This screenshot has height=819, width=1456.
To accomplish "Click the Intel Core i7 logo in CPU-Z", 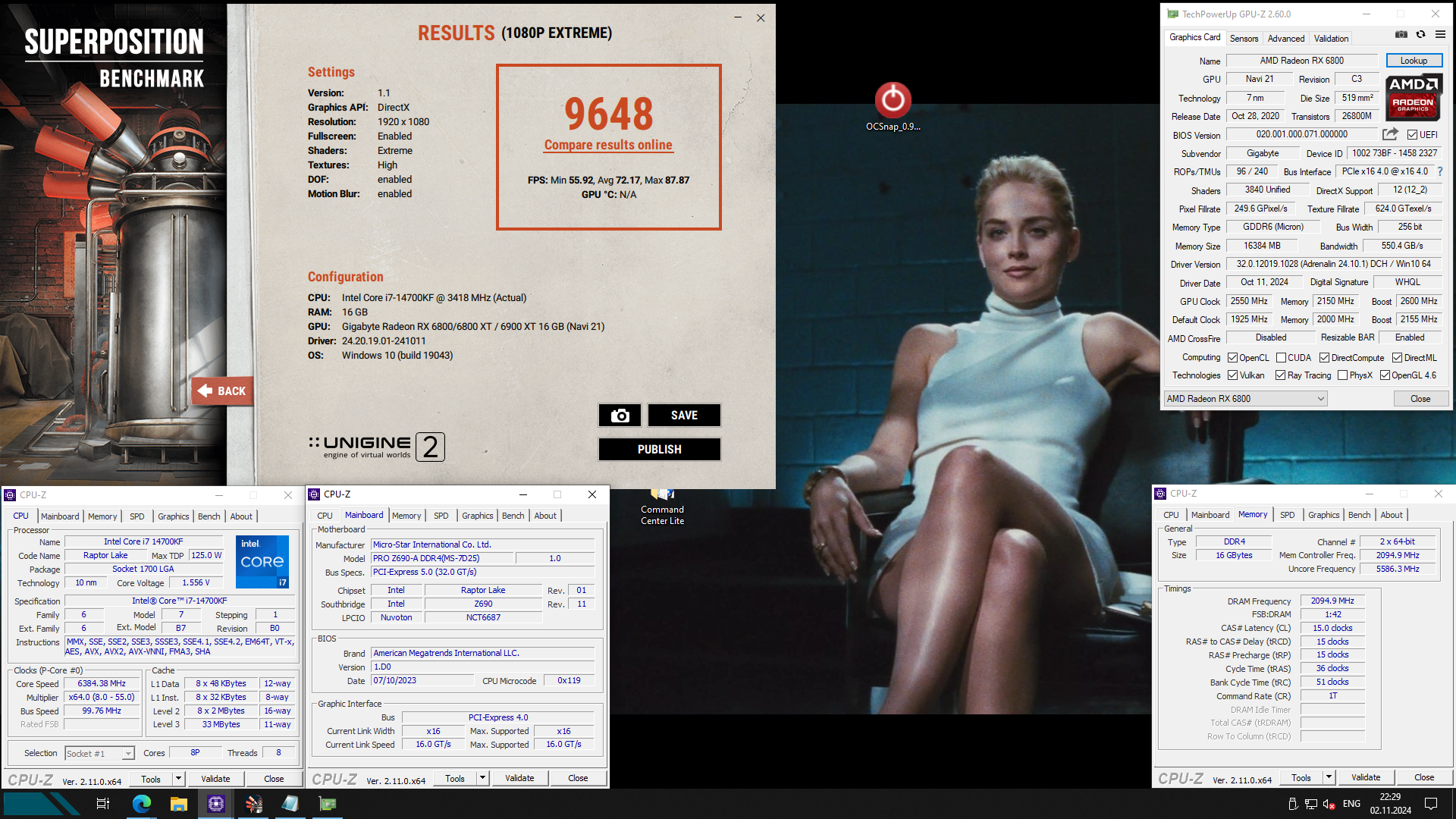I will tap(262, 562).
